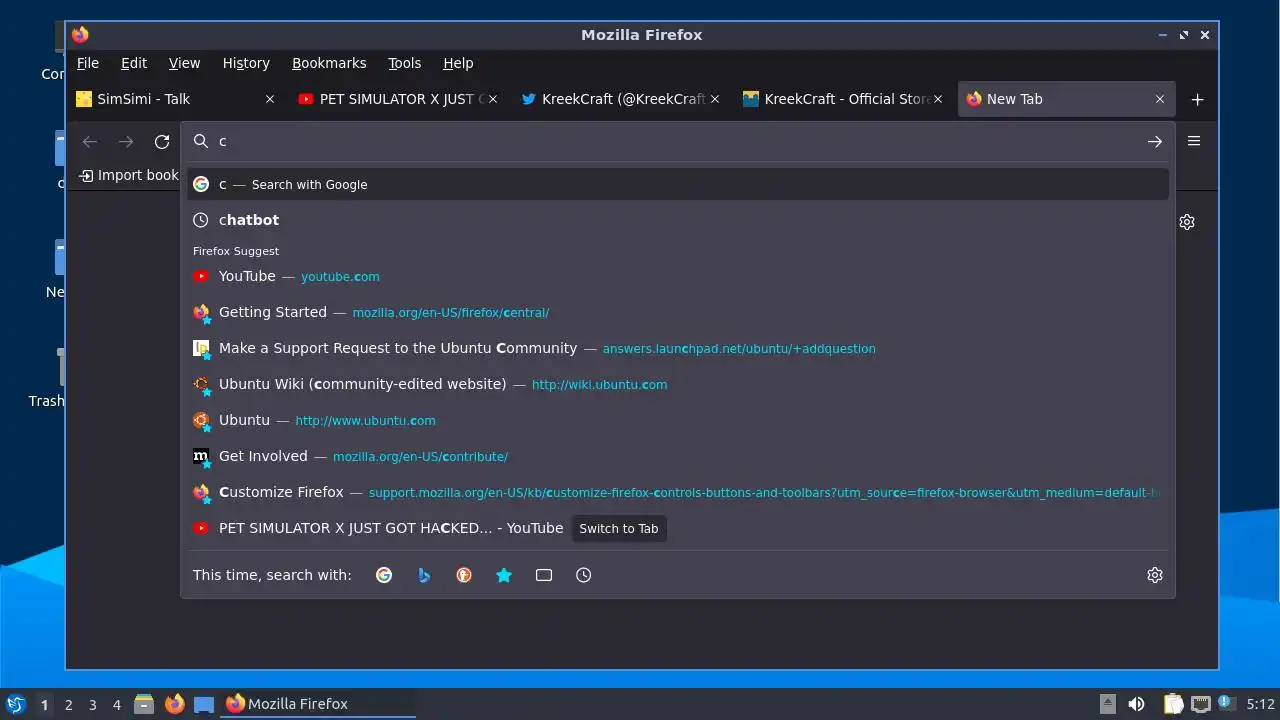Open a new tab with the plus button
The image size is (1280, 720).
[1198, 99]
